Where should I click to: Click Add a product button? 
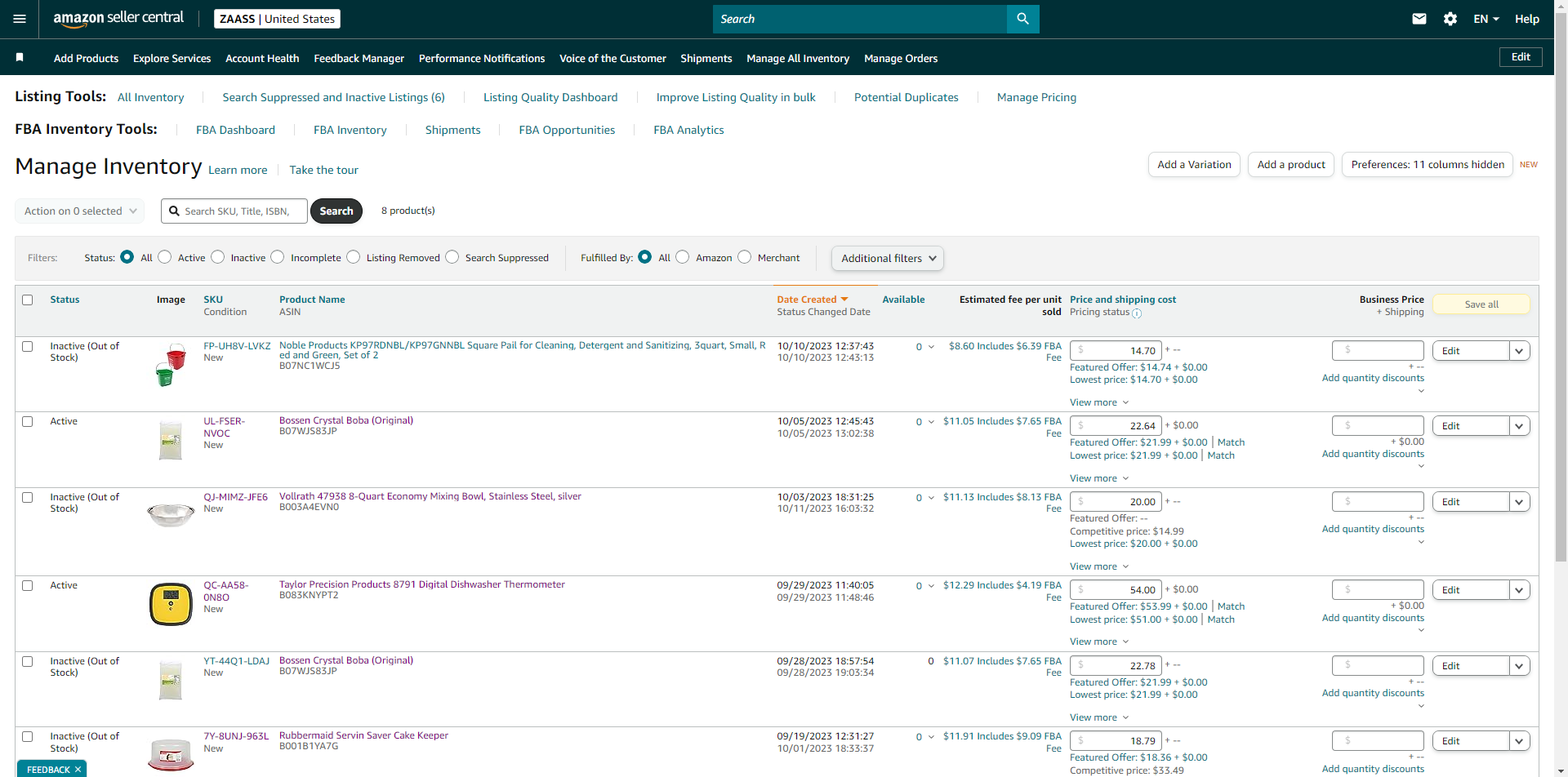(x=1291, y=164)
